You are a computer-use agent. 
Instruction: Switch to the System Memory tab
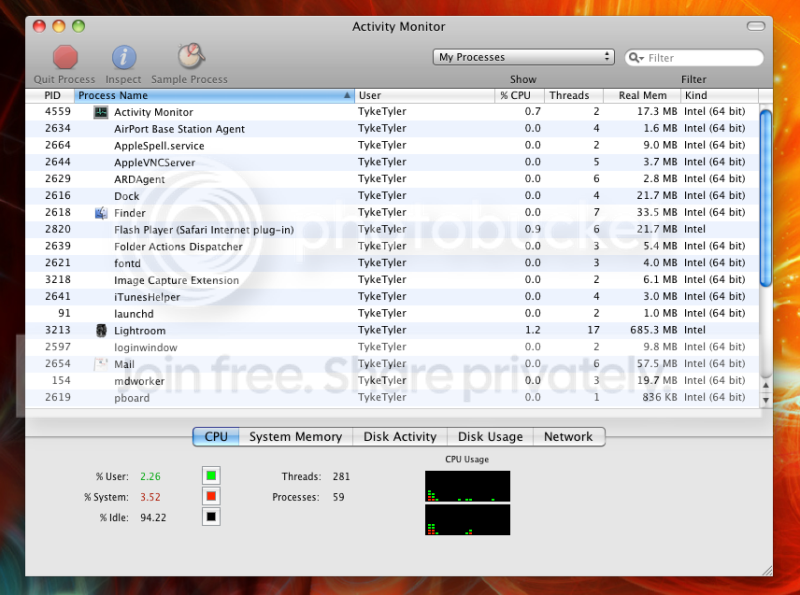click(x=295, y=437)
